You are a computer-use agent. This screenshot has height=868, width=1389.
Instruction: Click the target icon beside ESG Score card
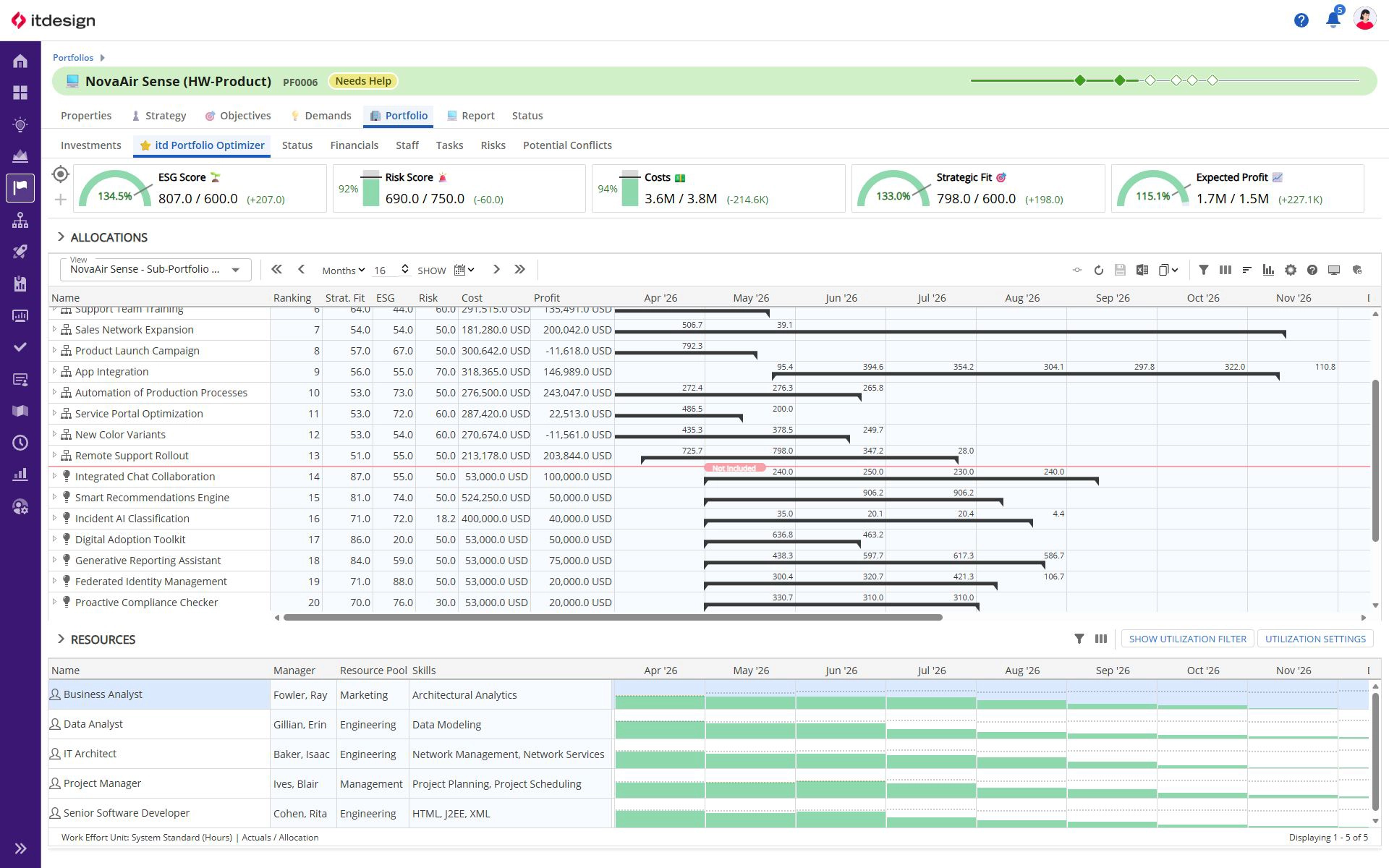(x=61, y=174)
